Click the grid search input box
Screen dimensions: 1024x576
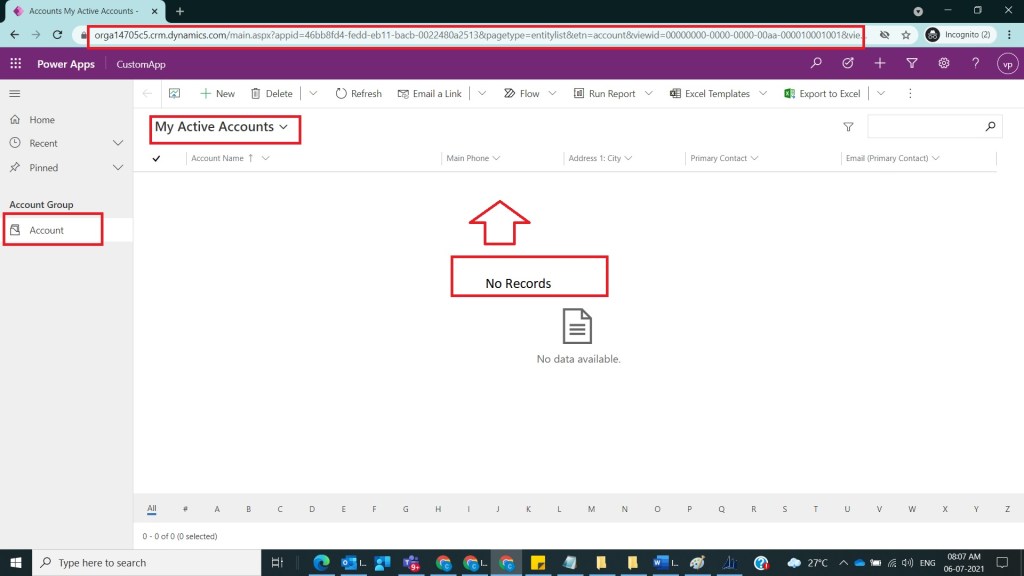[925, 127]
